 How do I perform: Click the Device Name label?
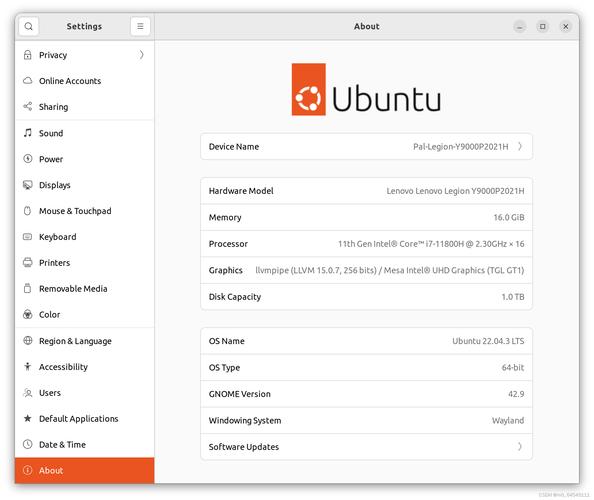pos(234,147)
